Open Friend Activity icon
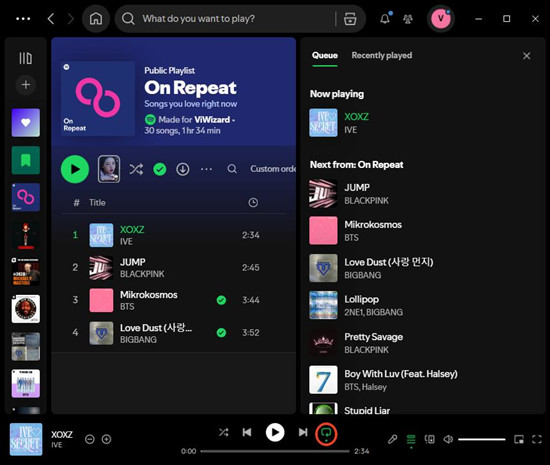The image size is (550, 465). 408,19
